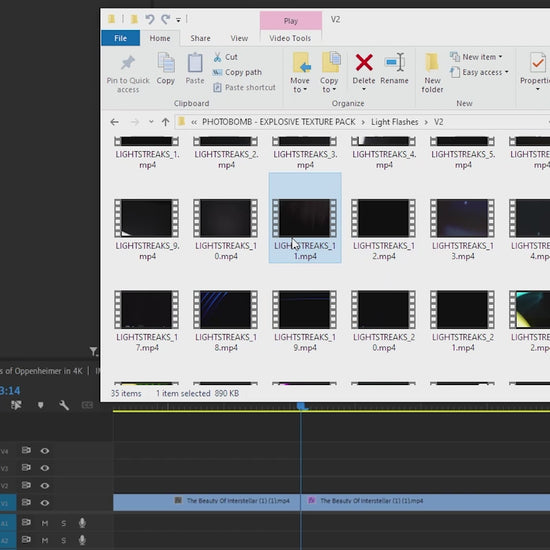This screenshot has width=550, height=550.
Task: Click the Cut scissors icon
Action: [x=217, y=57]
